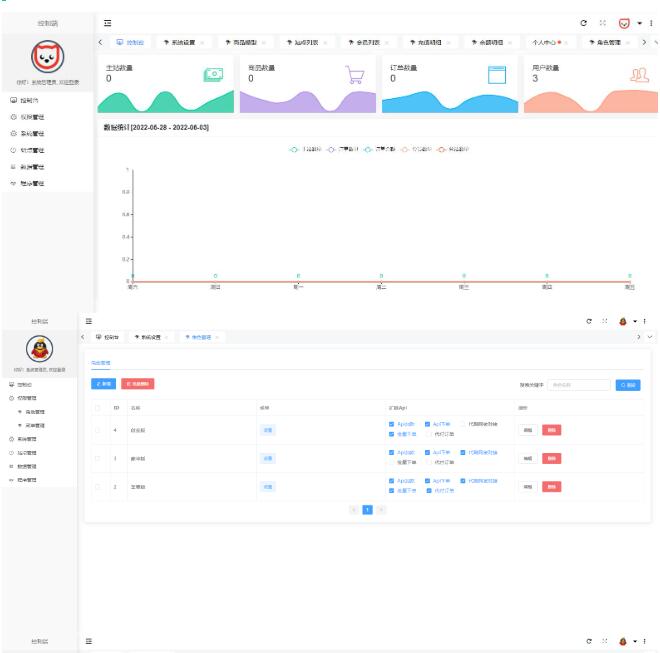
Task: Click the role name search input field
Action: pyautogui.click(x=578, y=384)
